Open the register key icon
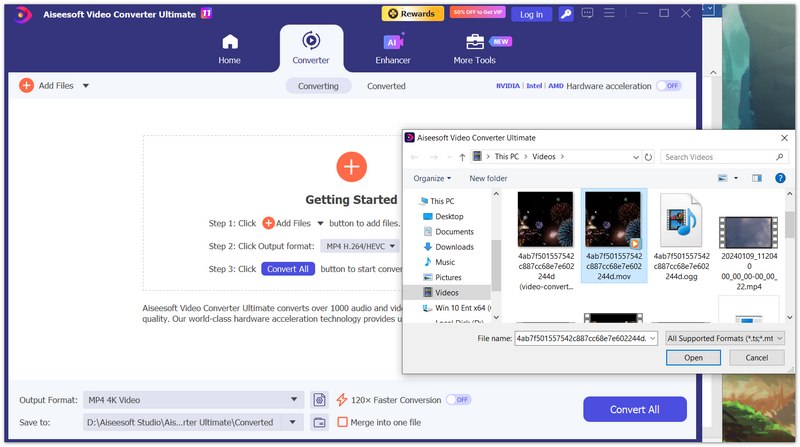Viewport: 800px width, 447px height. pyautogui.click(x=566, y=14)
